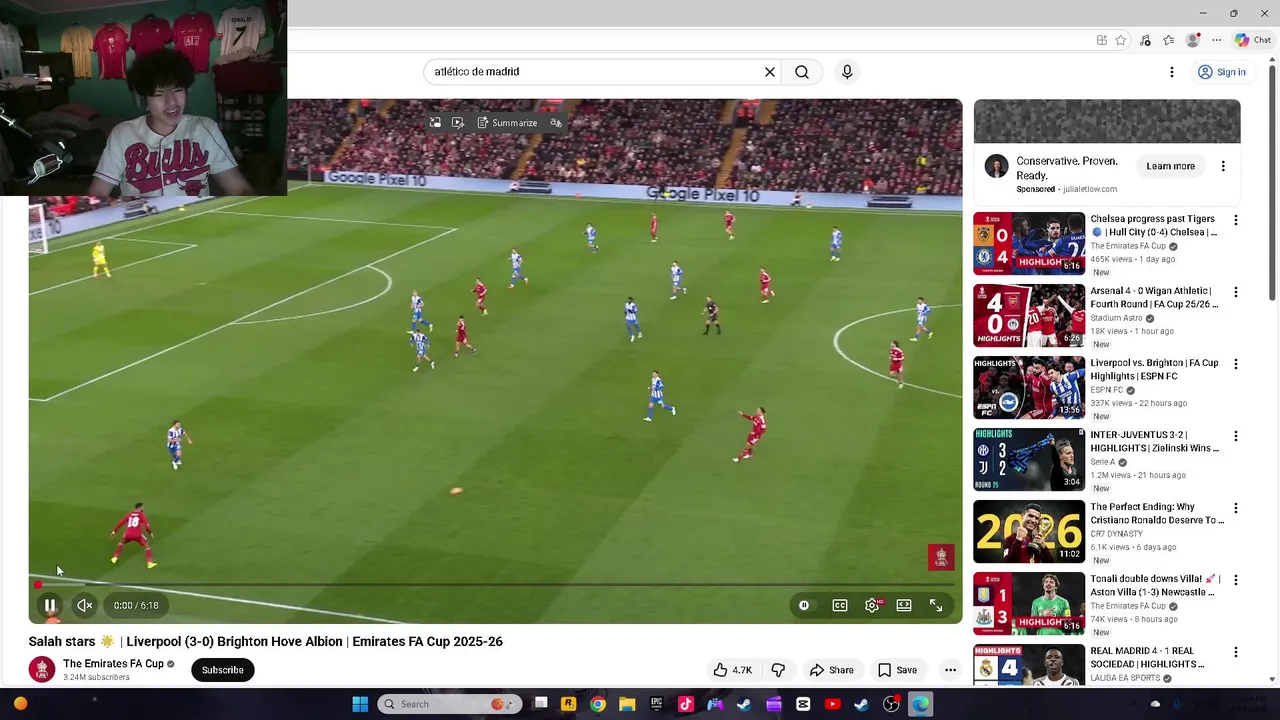
Task: Click the picture-in-picture overlay icon on video
Action: point(435,123)
